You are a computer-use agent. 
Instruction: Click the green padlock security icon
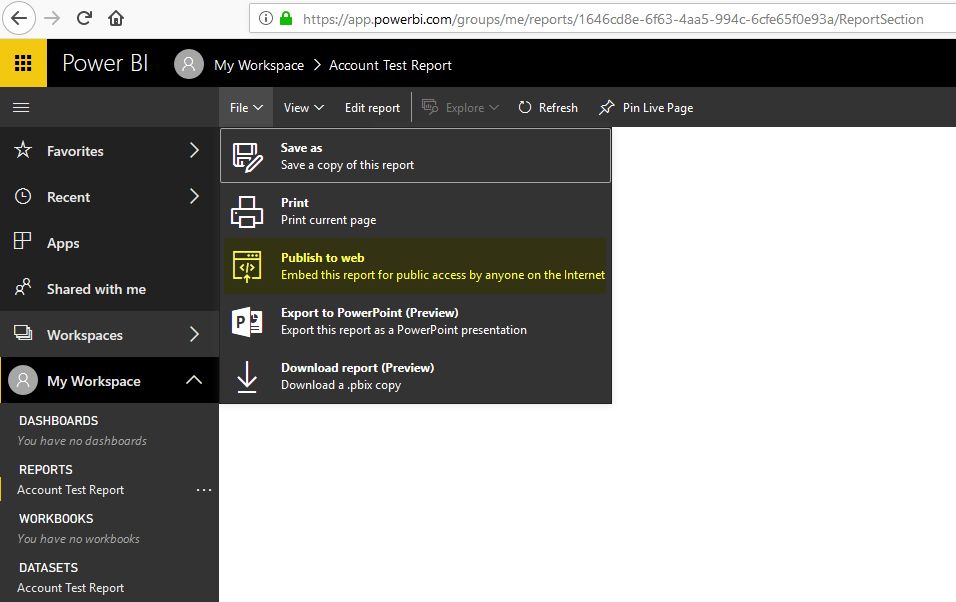coord(286,18)
